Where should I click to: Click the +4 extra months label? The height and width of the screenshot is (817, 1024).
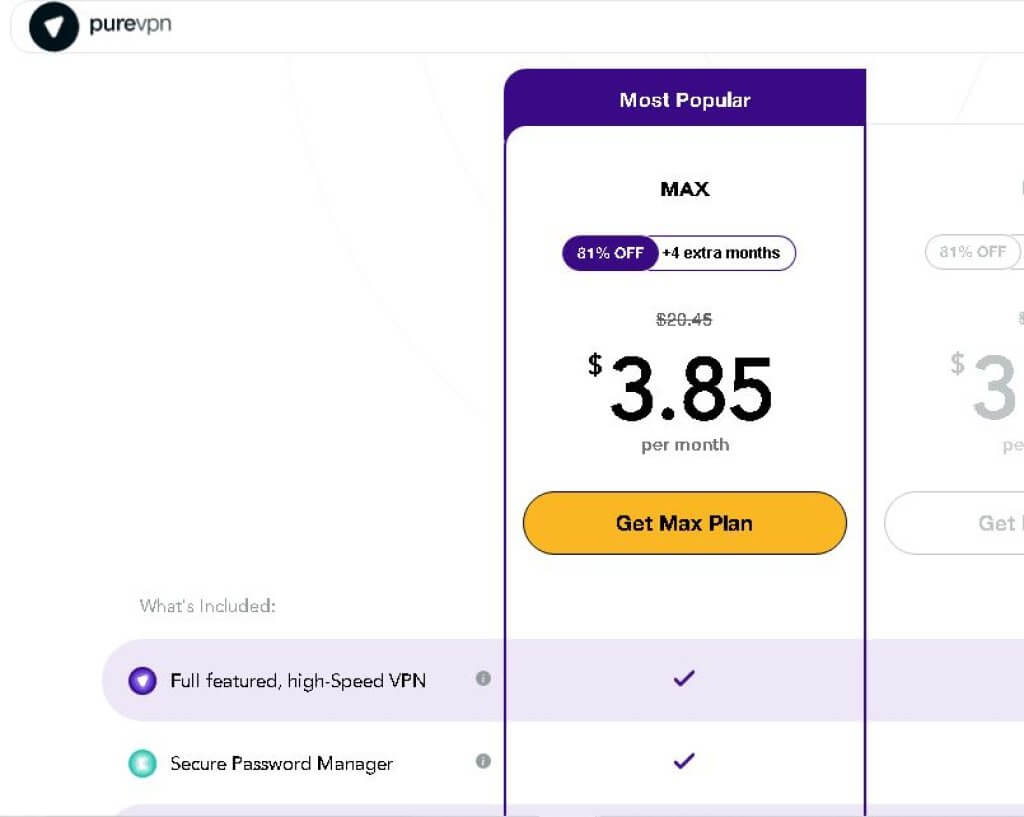(x=720, y=253)
